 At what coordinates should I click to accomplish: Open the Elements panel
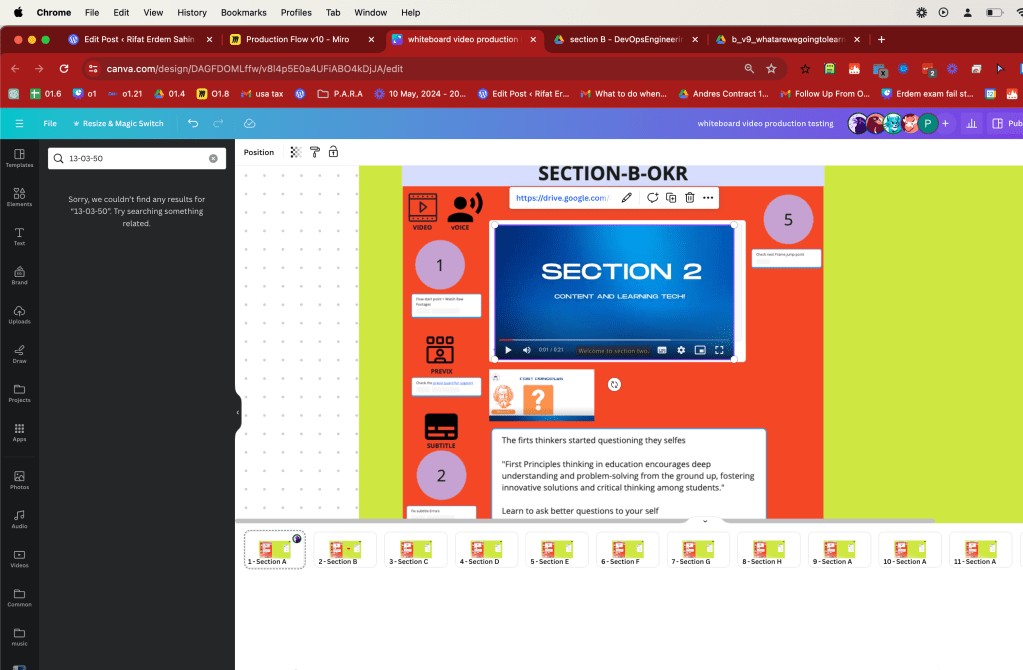point(20,197)
